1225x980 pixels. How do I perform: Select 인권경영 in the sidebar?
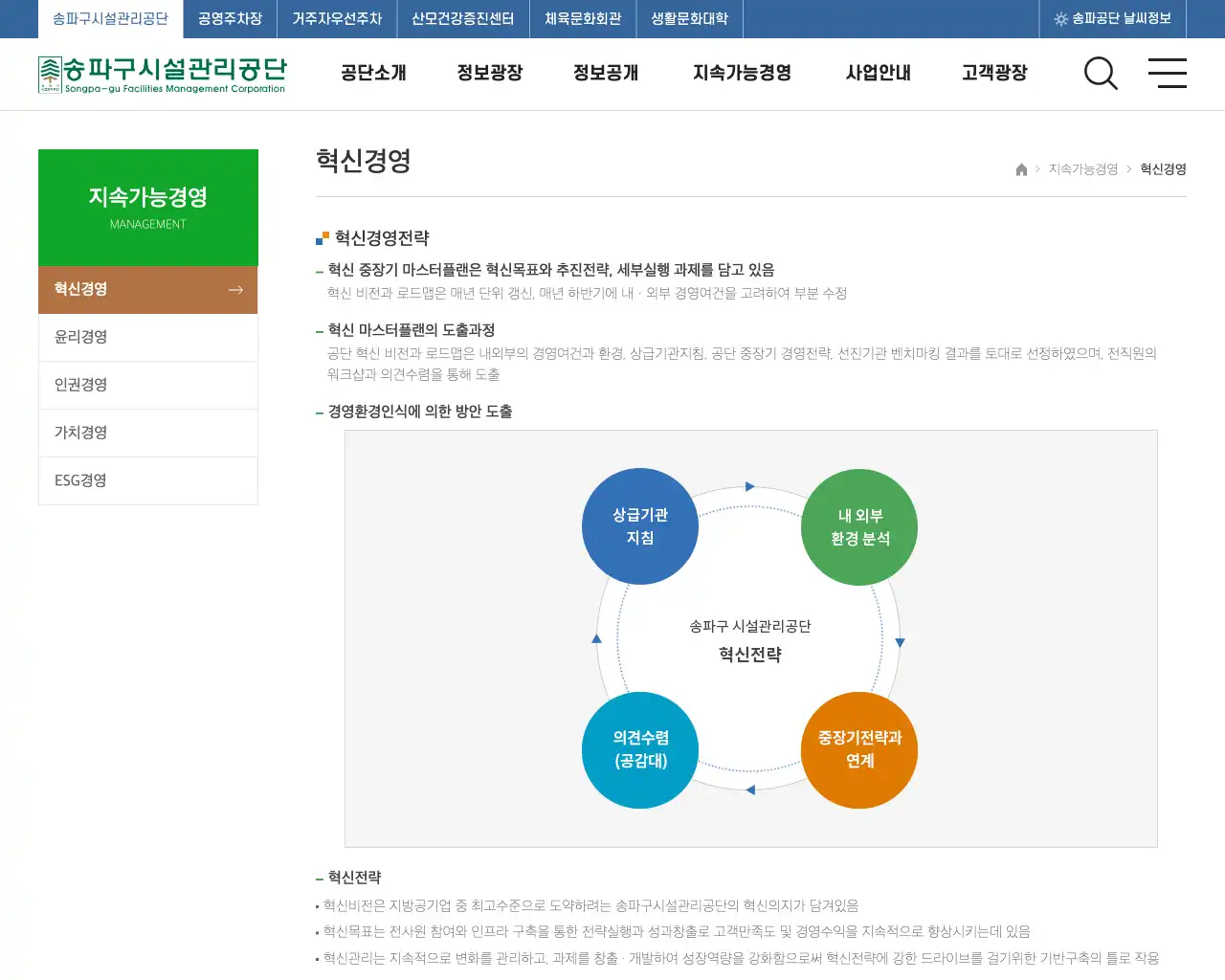pyautogui.click(x=80, y=385)
